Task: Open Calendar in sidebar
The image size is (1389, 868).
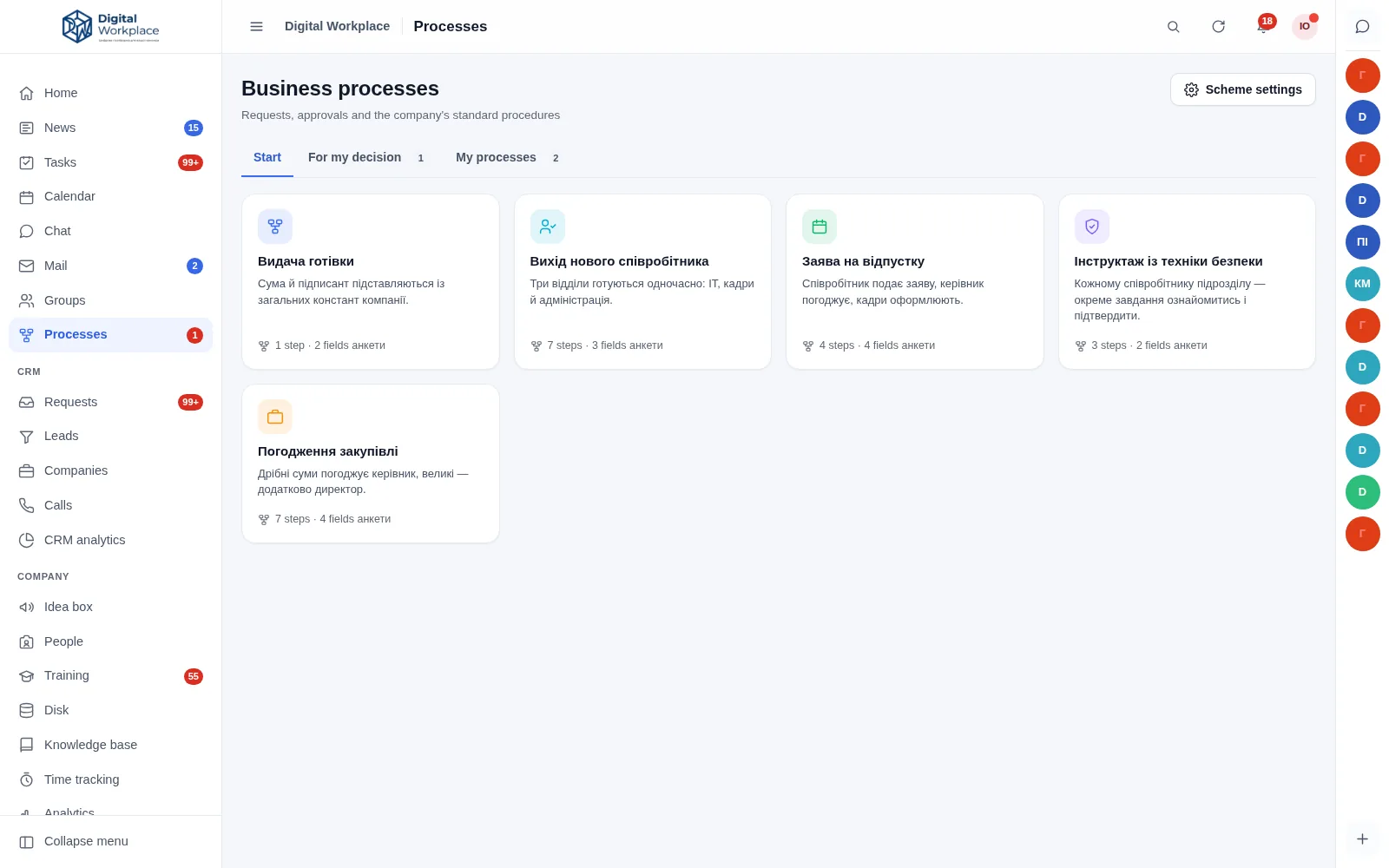Action: pos(111,196)
